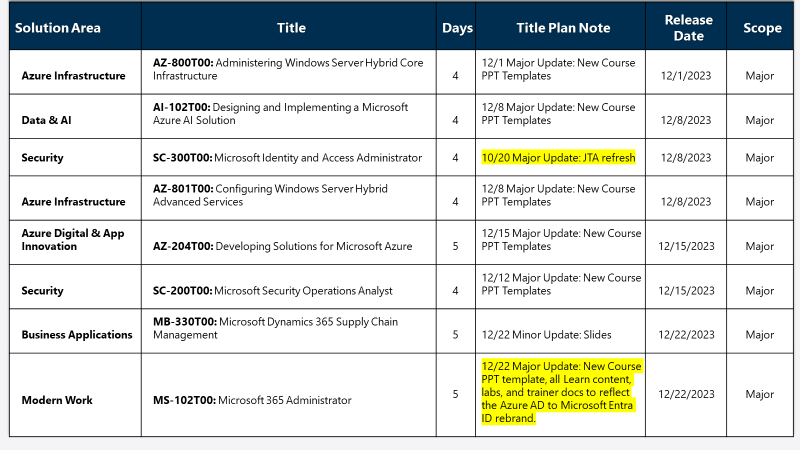
Task: Click the "12/15 Major Update" note for AZ-204T00
Action: click(561, 239)
